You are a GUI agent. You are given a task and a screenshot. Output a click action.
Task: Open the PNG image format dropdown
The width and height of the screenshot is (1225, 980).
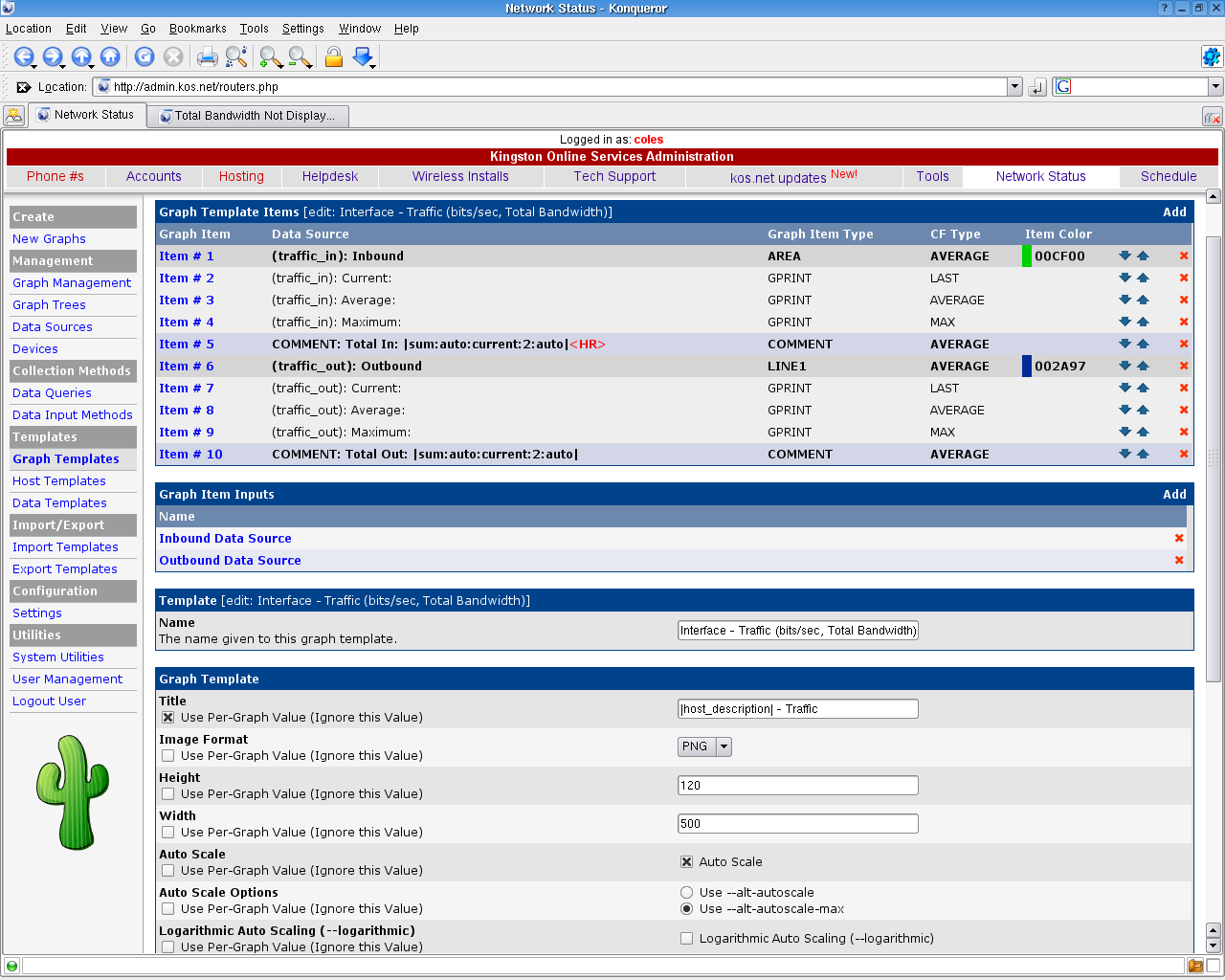(x=704, y=746)
